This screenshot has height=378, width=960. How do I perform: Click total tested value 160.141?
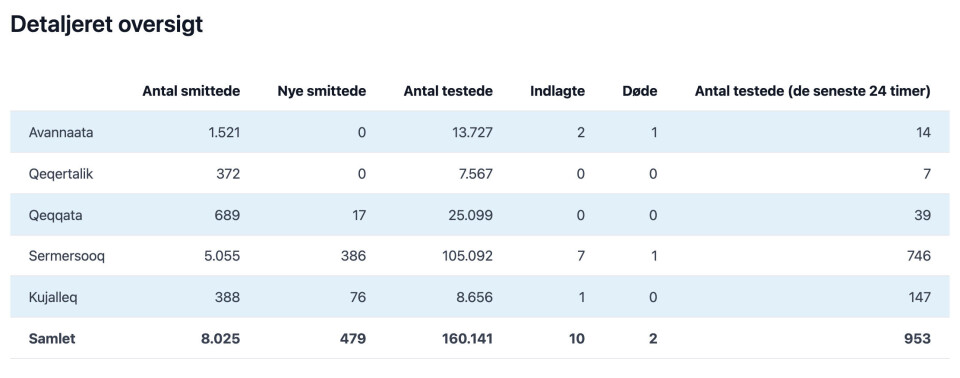coord(467,338)
